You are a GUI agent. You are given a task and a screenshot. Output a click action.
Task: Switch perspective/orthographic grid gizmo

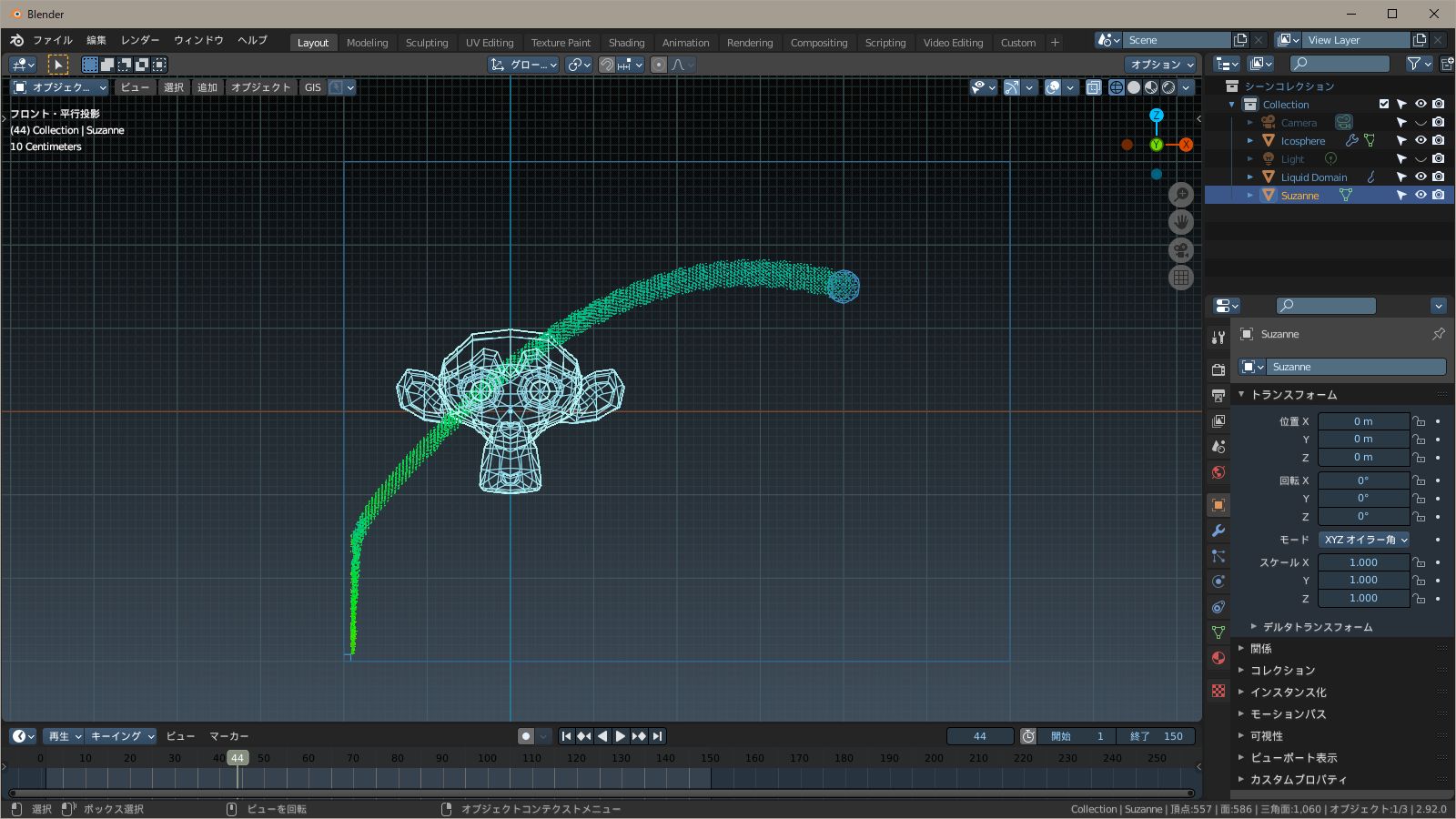[1181, 278]
